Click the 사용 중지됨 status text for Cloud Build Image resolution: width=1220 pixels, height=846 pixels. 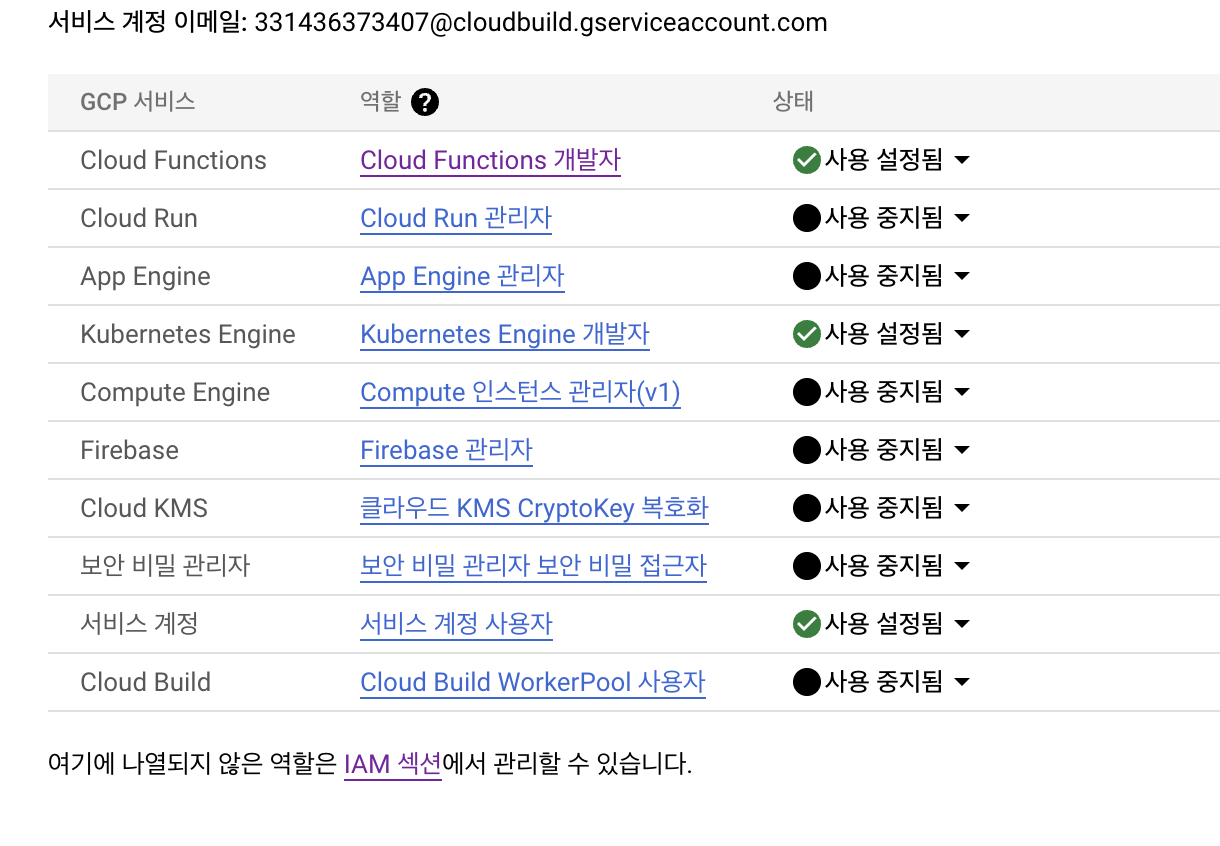pos(884,682)
